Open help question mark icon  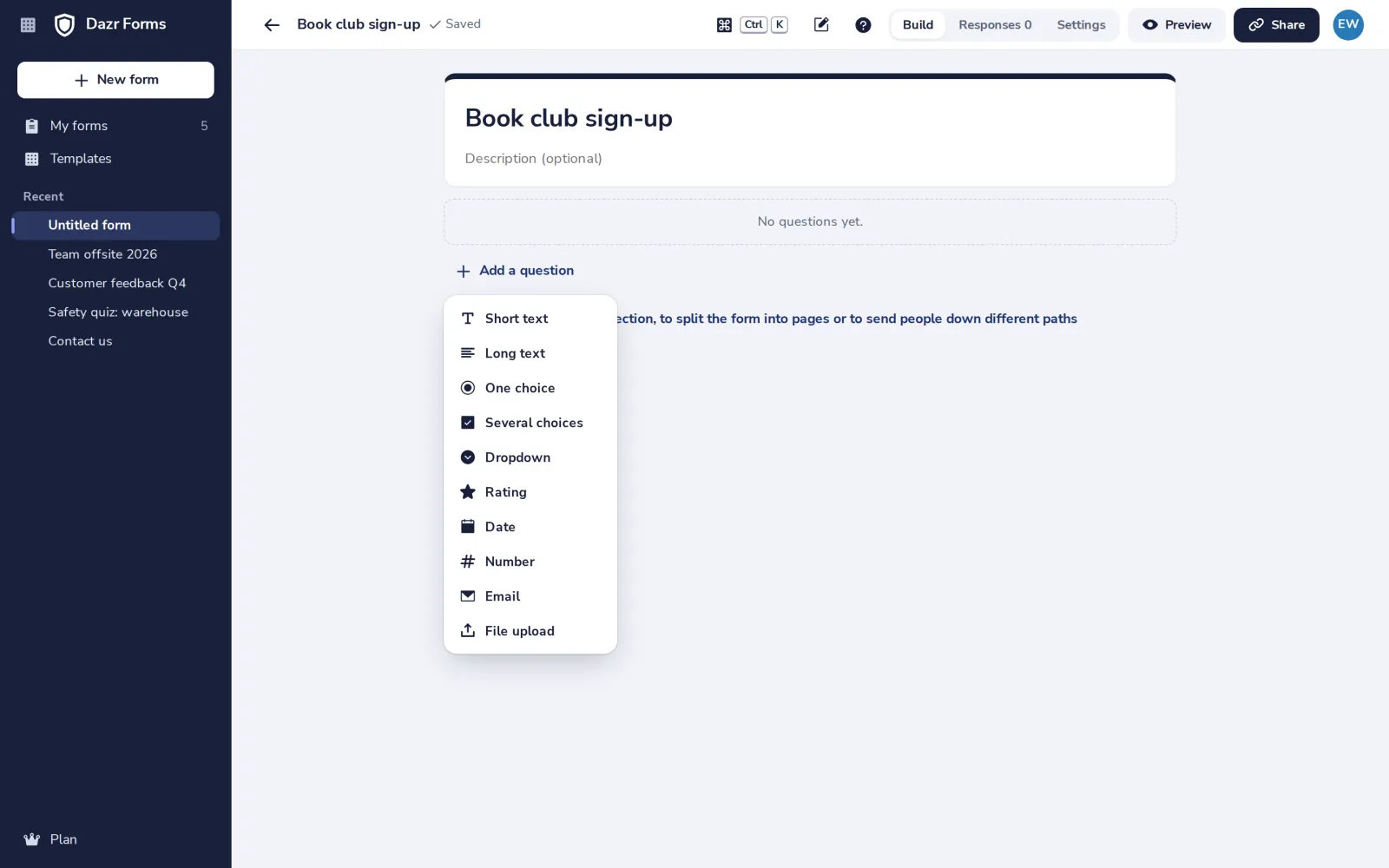863,25
